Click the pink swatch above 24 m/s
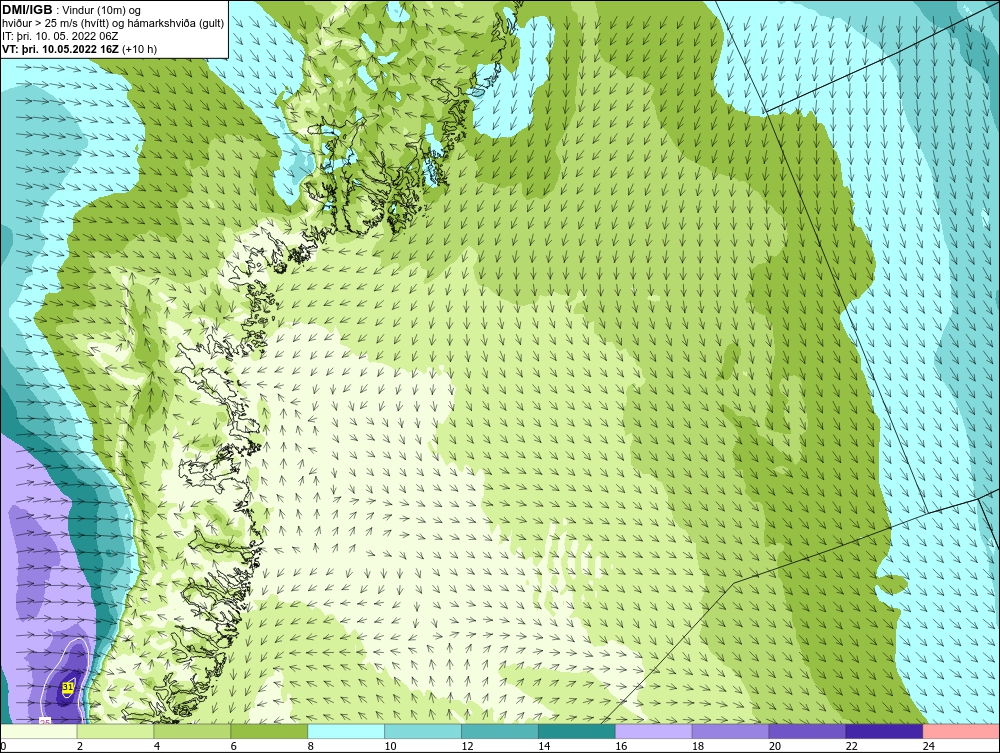The image size is (1000, 753). click(x=961, y=731)
